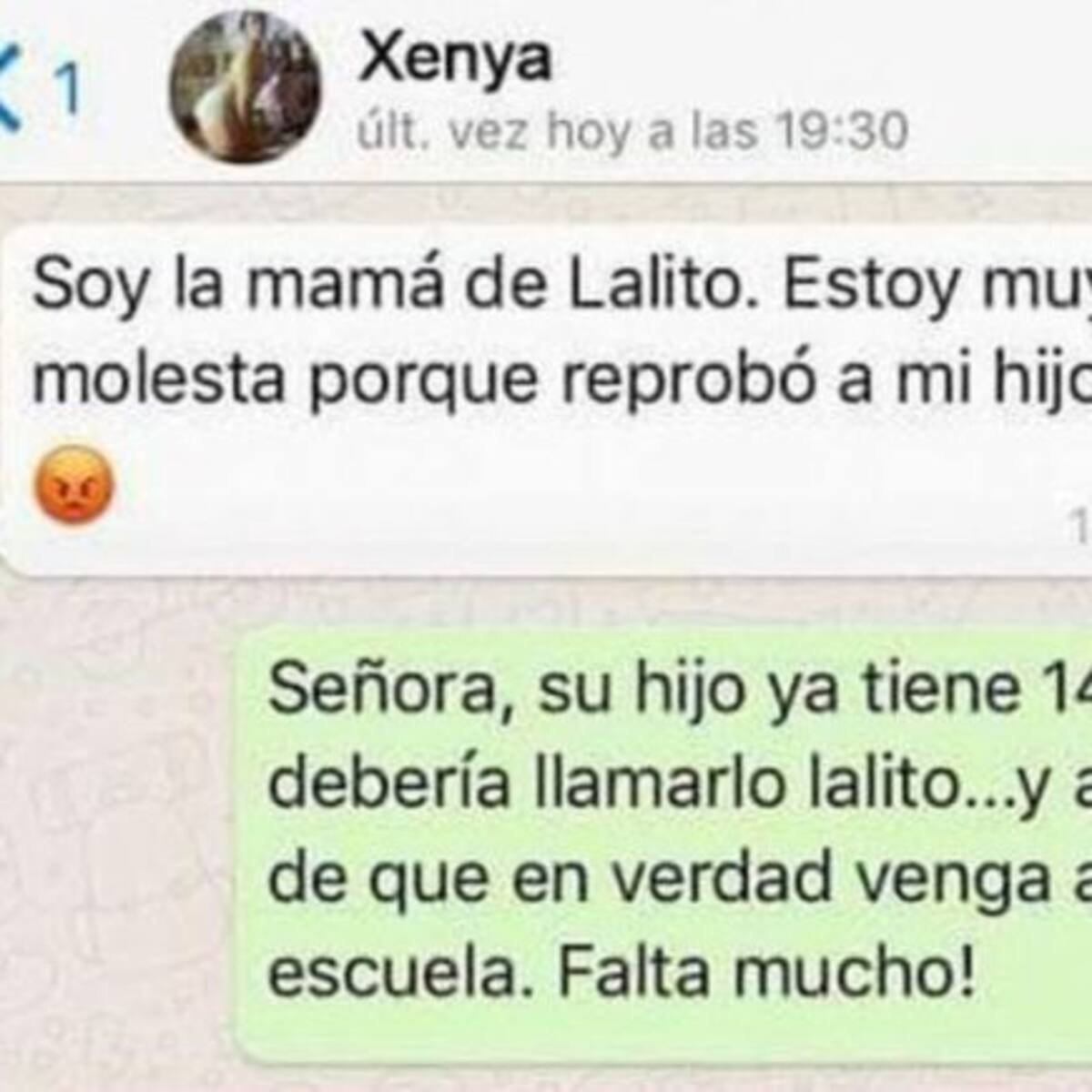This screenshot has width=1092, height=1092.
Task: Click the 'últ. vez hoy a las 19:30' status
Action: 632,132
